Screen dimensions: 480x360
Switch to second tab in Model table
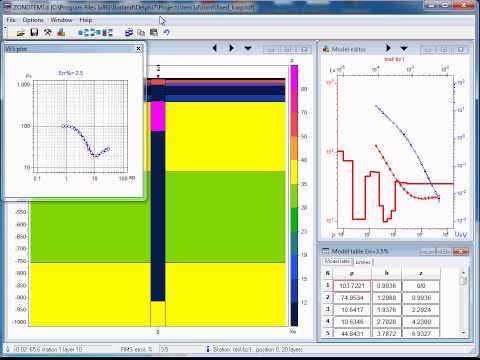[x=363, y=262]
